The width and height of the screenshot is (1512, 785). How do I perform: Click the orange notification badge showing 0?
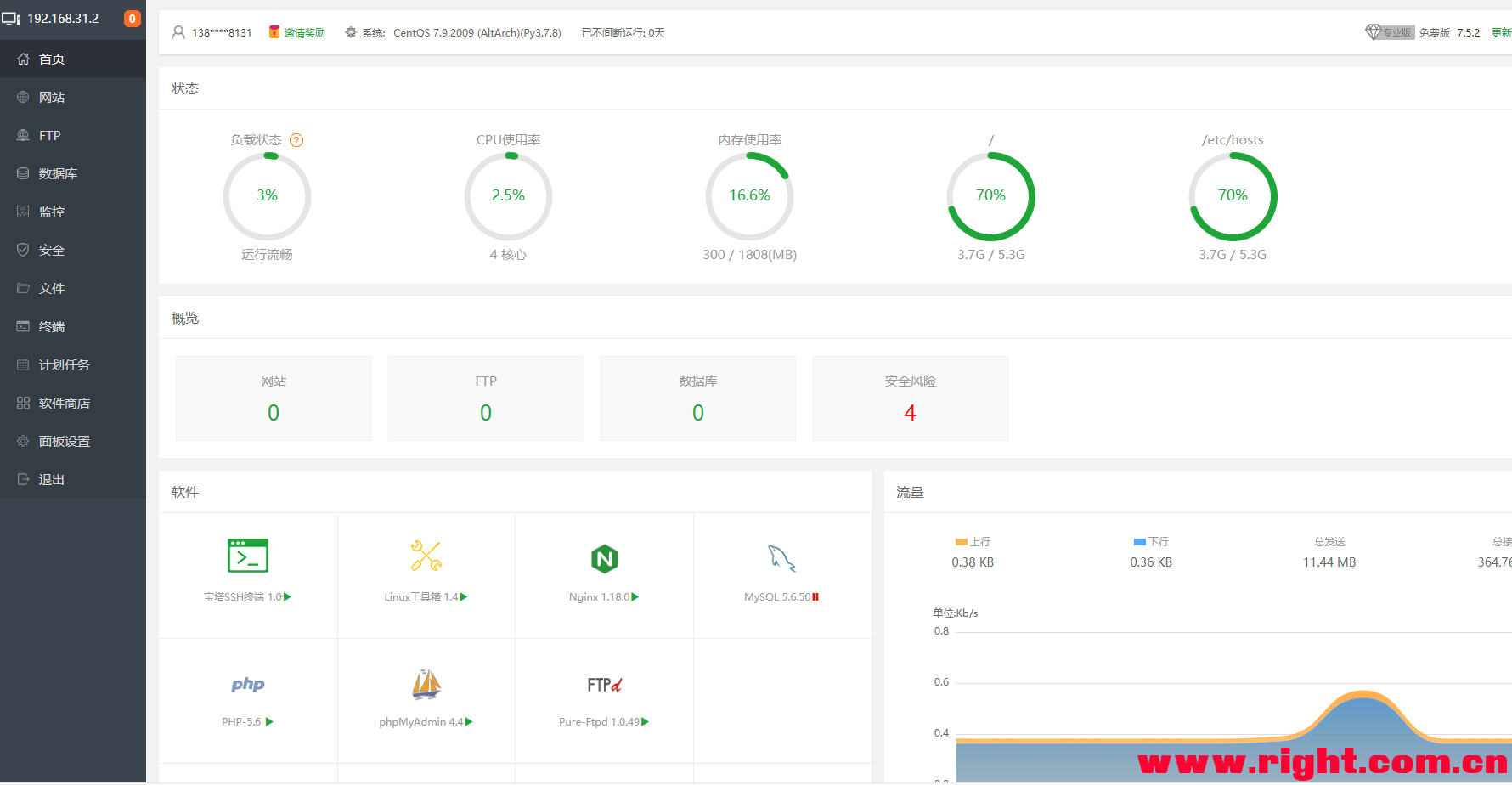pyautogui.click(x=133, y=19)
